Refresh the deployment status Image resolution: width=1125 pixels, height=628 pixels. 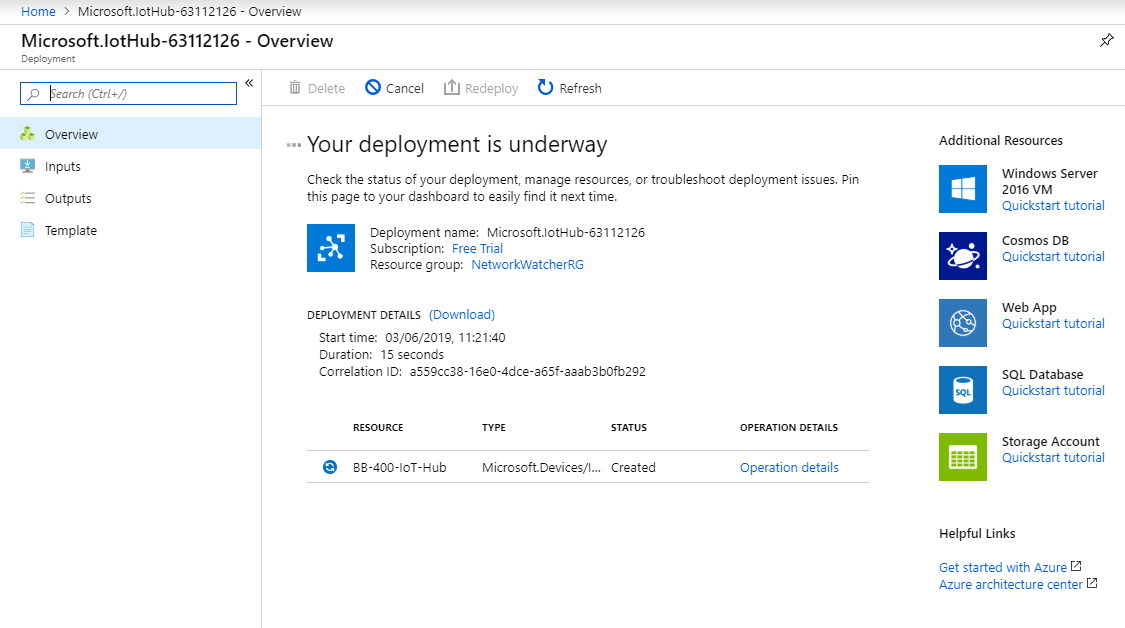pyautogui.click(x=569, y=88)
